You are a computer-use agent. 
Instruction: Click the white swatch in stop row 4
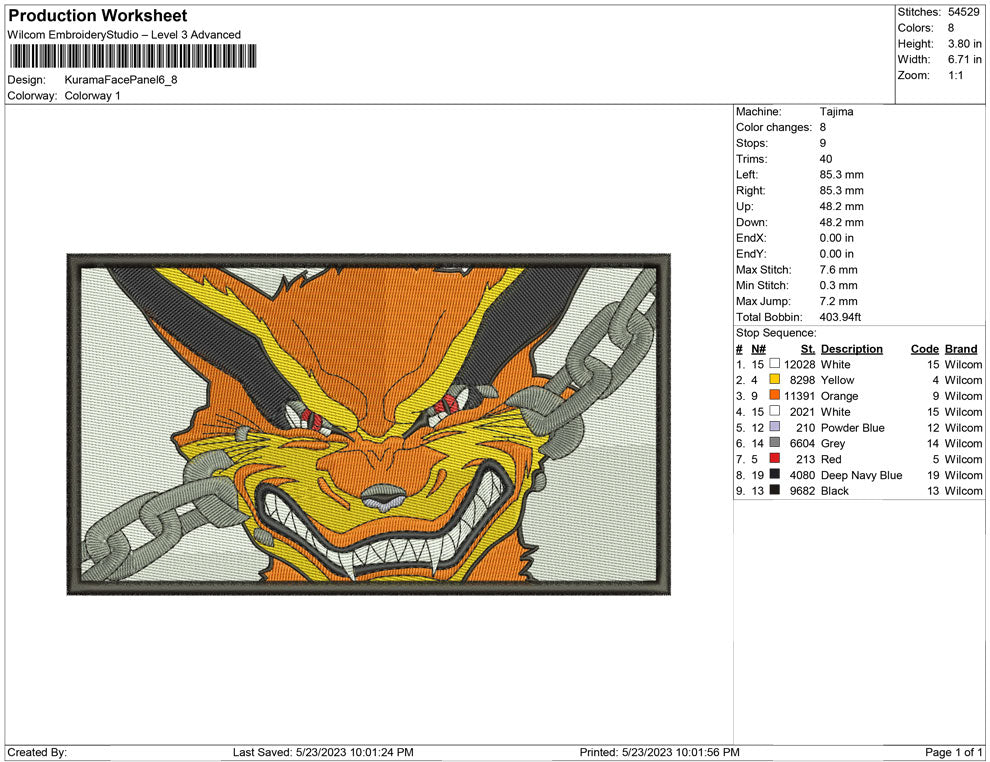[x=774, y=411]
